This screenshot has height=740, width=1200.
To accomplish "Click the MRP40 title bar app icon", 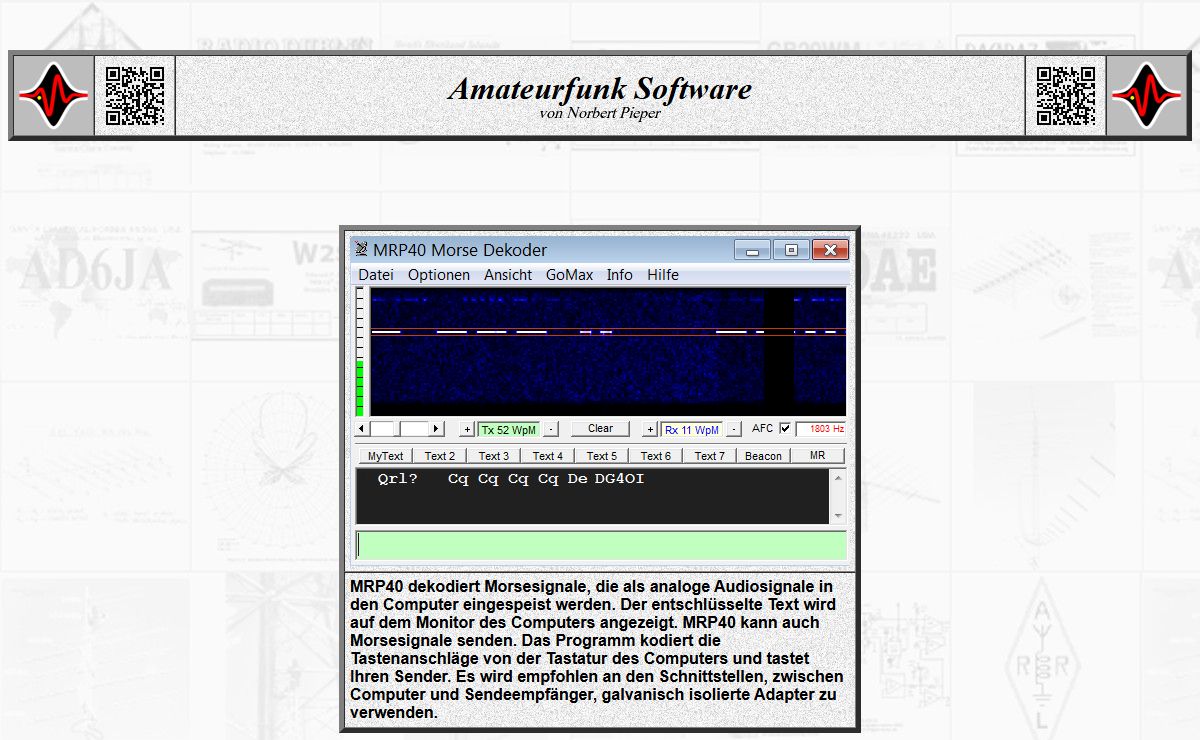I will 362,250.
